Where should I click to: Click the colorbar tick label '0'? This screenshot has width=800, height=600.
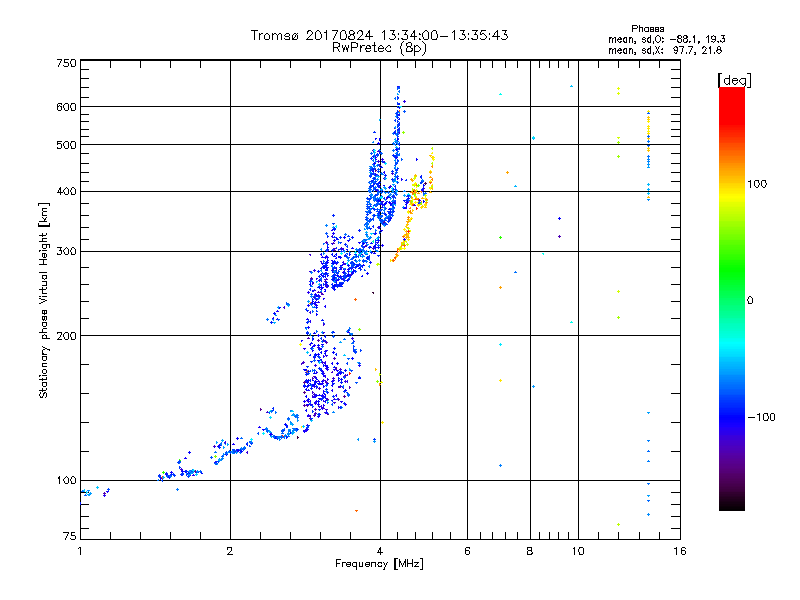(749, 301)
